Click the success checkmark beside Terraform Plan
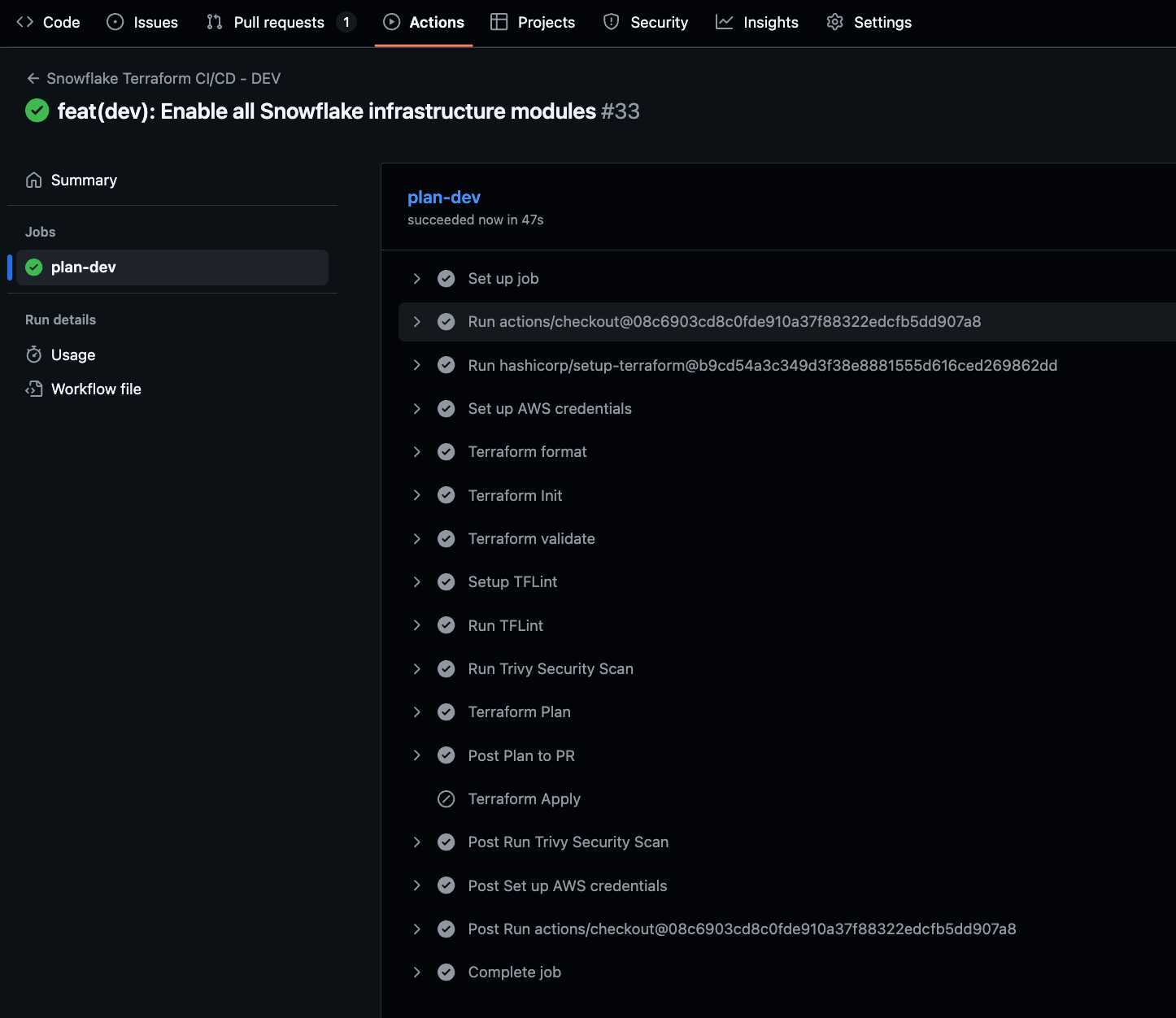1176x1018 pixels. click(446, 711)
